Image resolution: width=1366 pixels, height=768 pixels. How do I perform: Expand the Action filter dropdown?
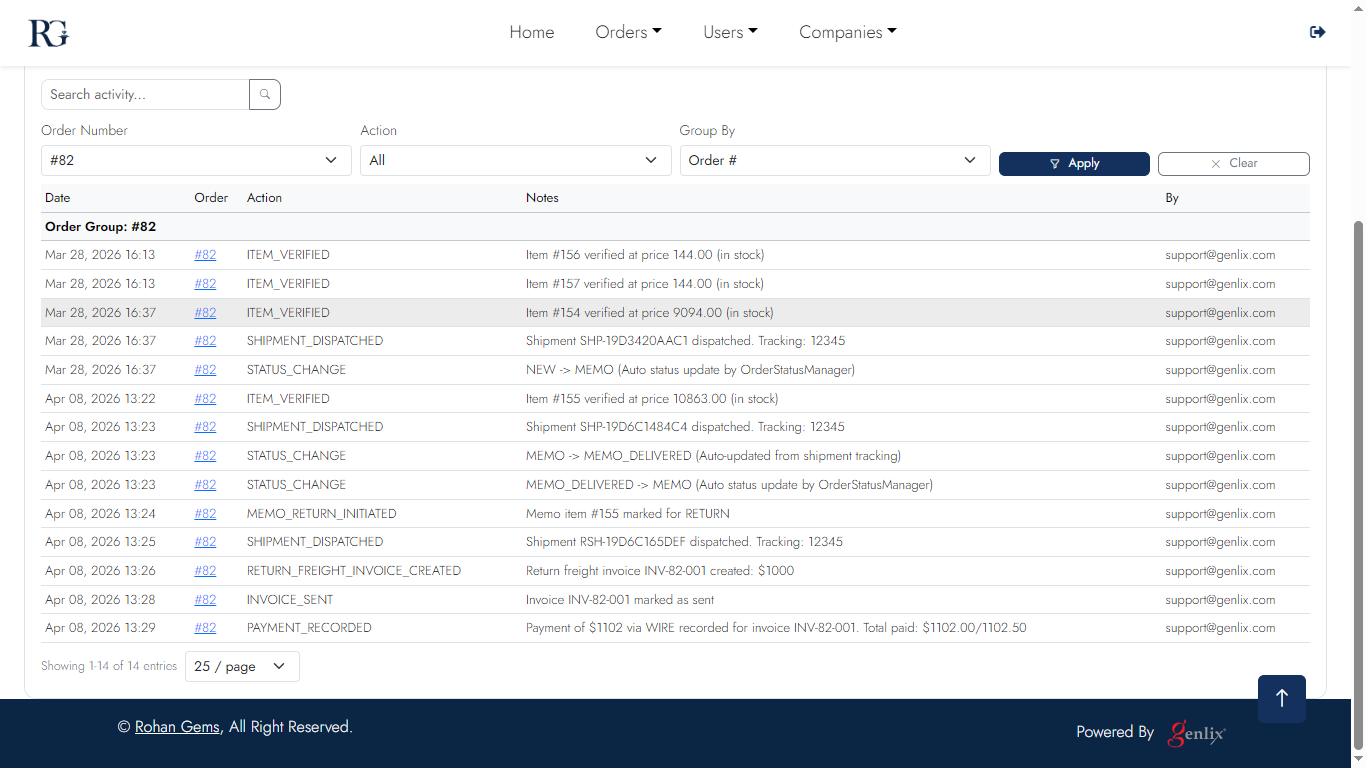515,161
